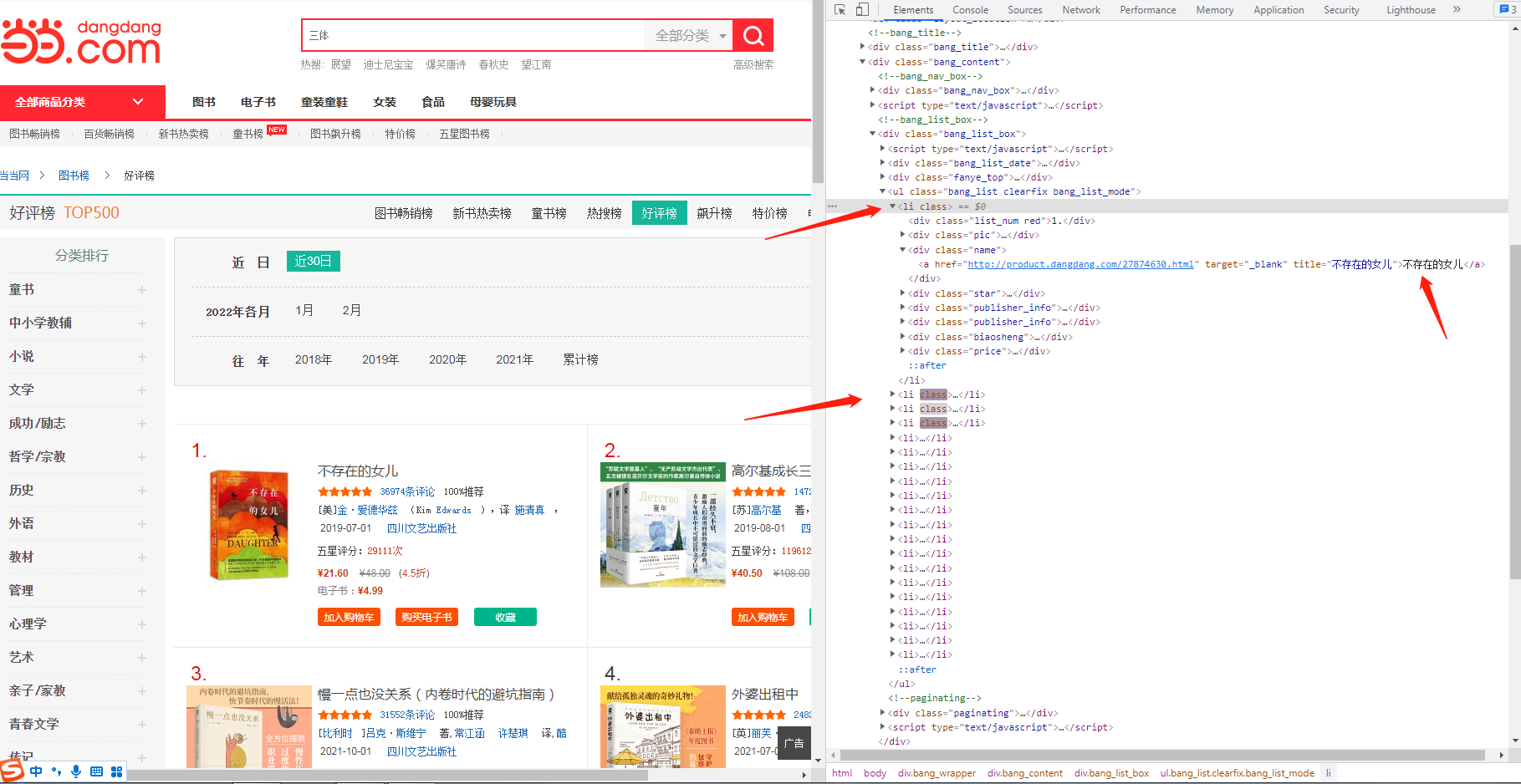Open DevTools issues counter message badge
The height and width of the screenshot is (784, 1521).
click(x=1508, y=9)
